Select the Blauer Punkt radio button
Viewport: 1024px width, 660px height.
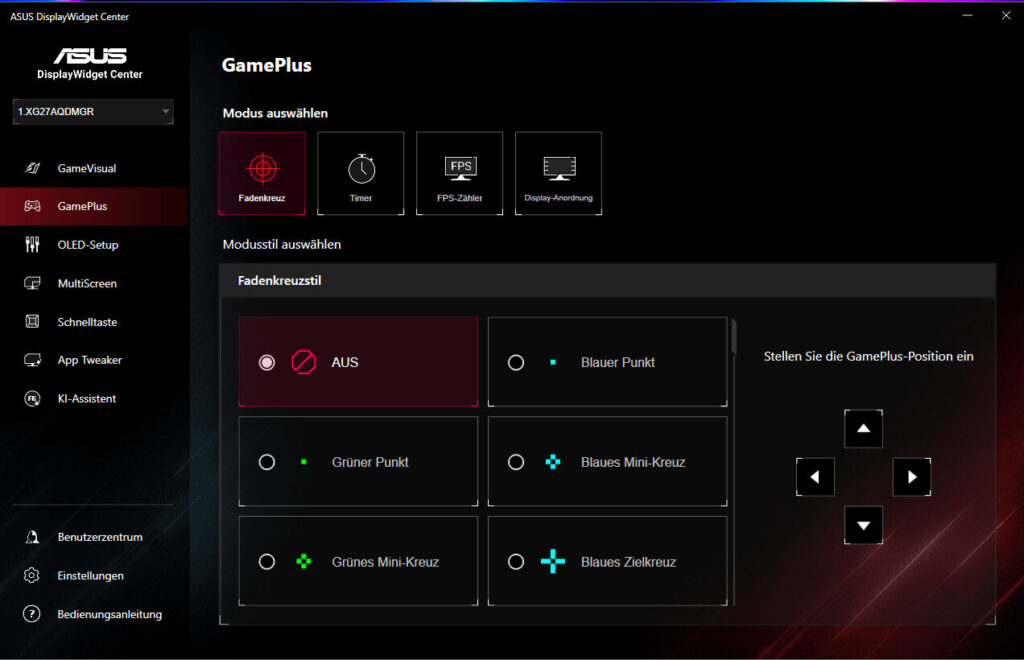point(516,362)
